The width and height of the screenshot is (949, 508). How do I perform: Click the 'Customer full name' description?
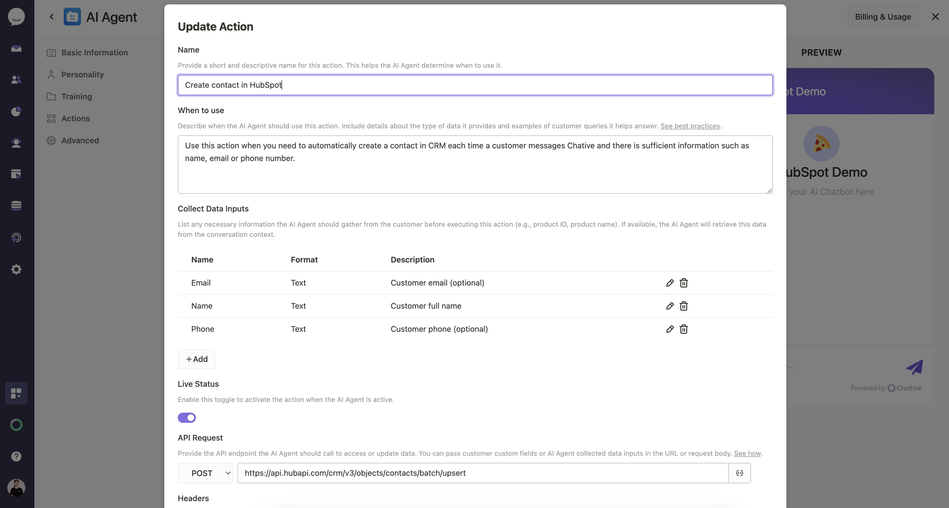tap(426, 306)
